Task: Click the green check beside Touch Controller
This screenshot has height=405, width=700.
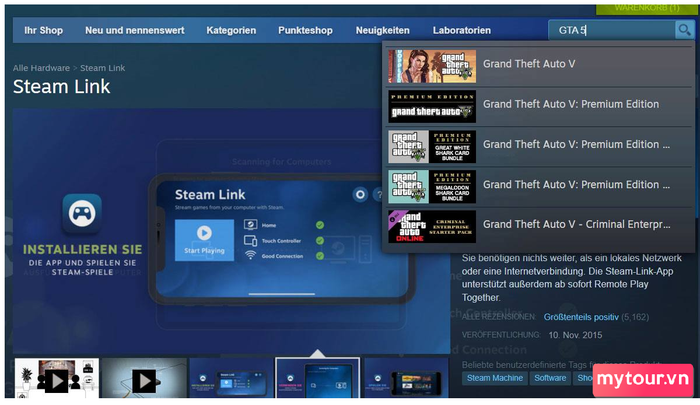Action: [320, 241]
